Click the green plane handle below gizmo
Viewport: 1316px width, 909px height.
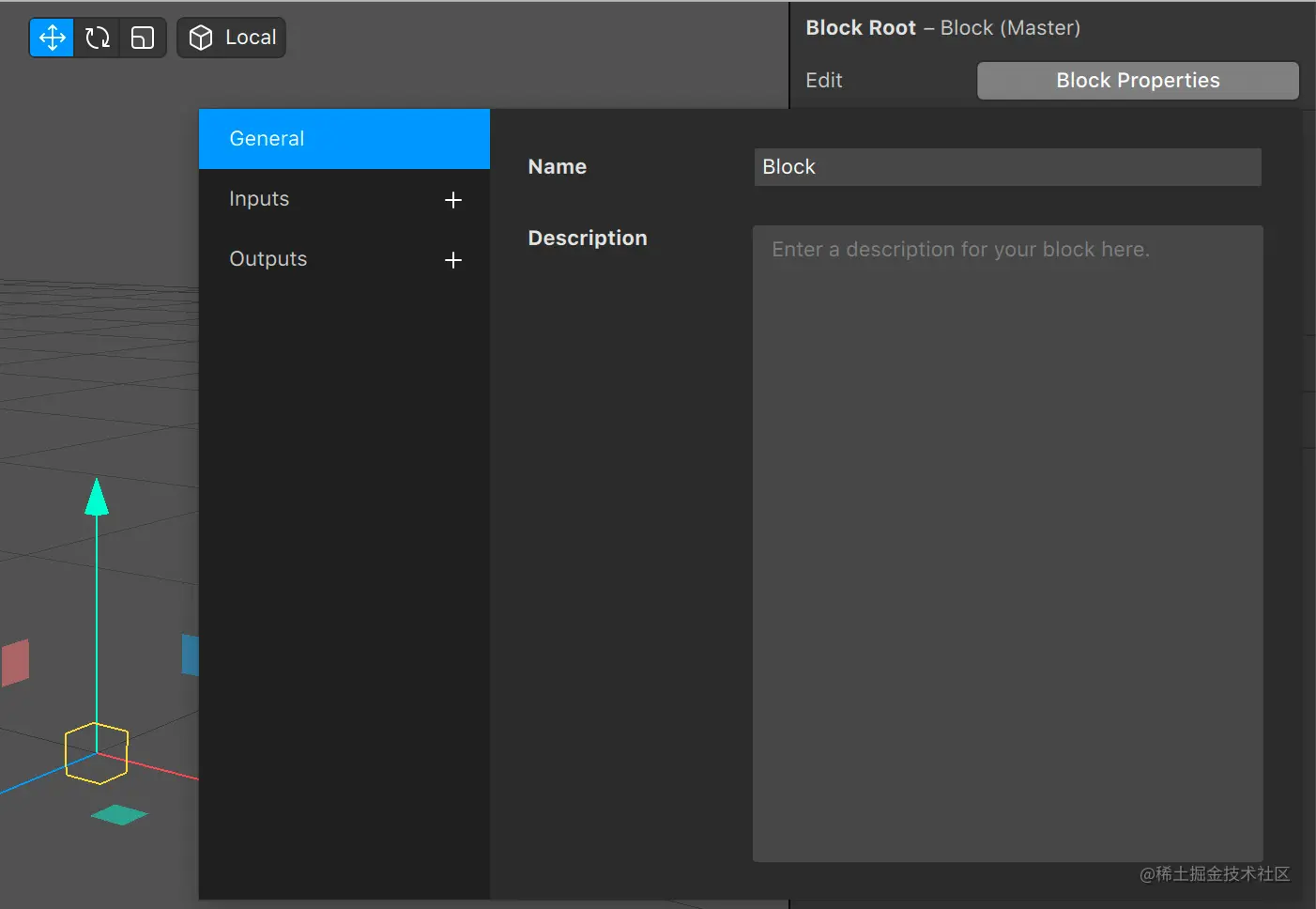pos(119,815)
